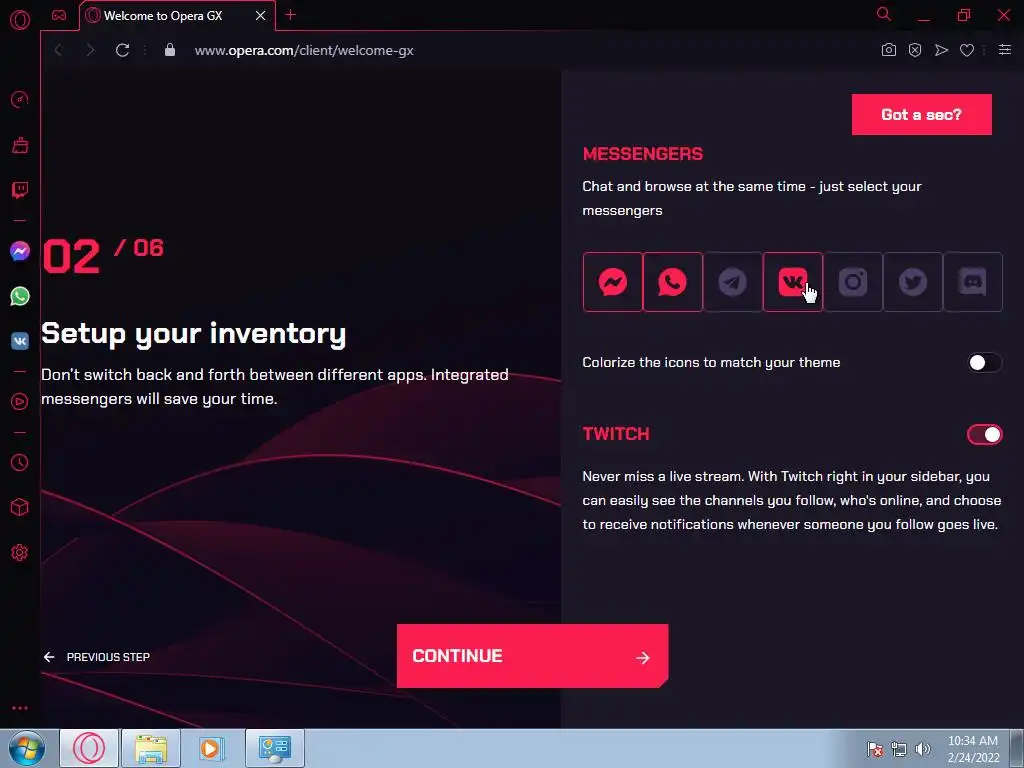Enable colorize icons to match theme switch

click(984, 362)
